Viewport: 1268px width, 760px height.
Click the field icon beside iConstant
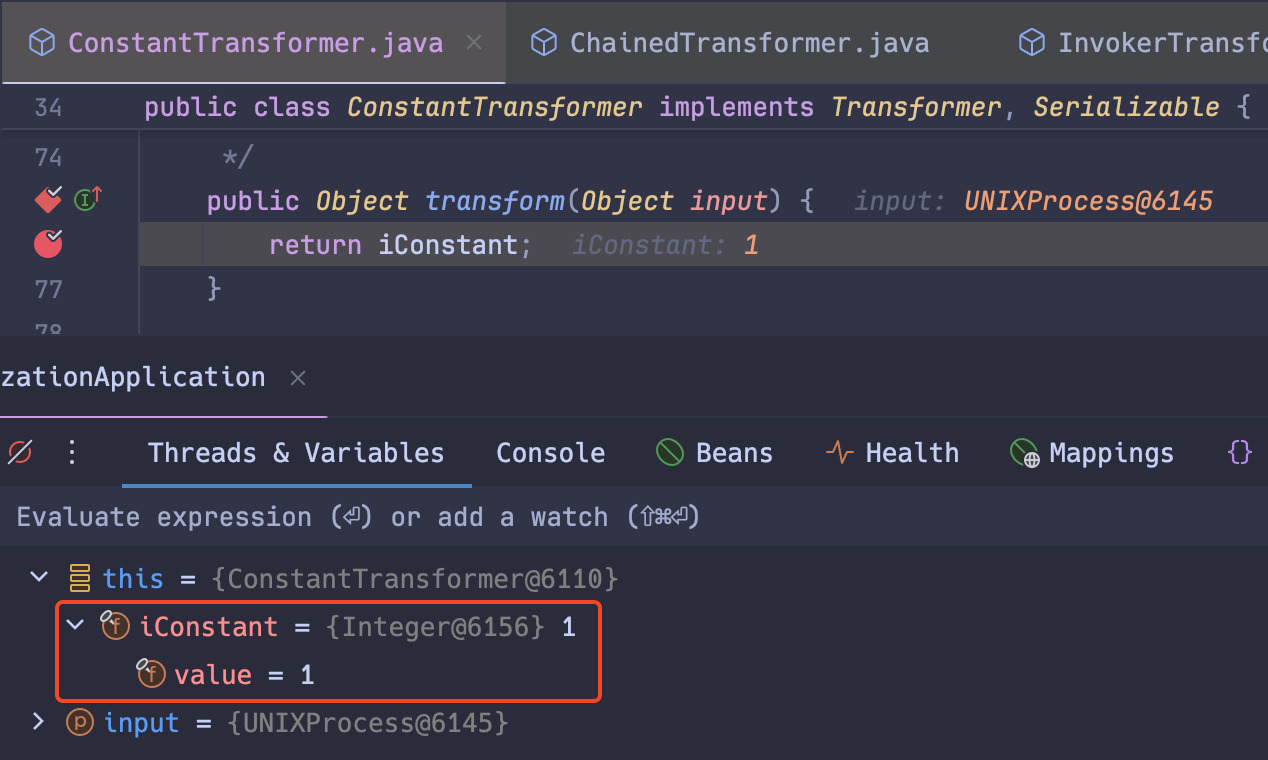pyautogui.click(x=114, y=625)
